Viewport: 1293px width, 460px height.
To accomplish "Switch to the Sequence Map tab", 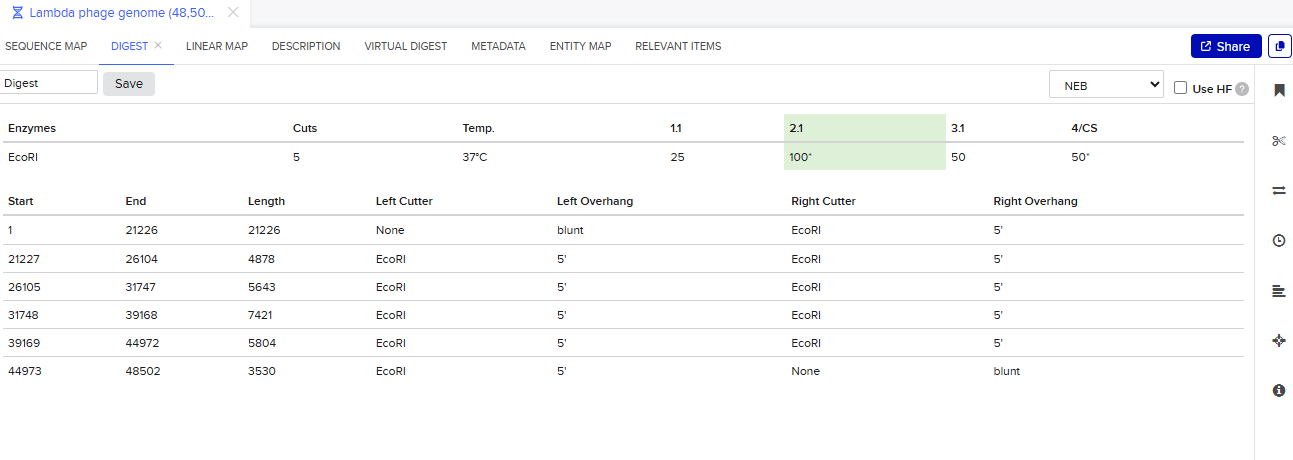I will tap(46, 46).
